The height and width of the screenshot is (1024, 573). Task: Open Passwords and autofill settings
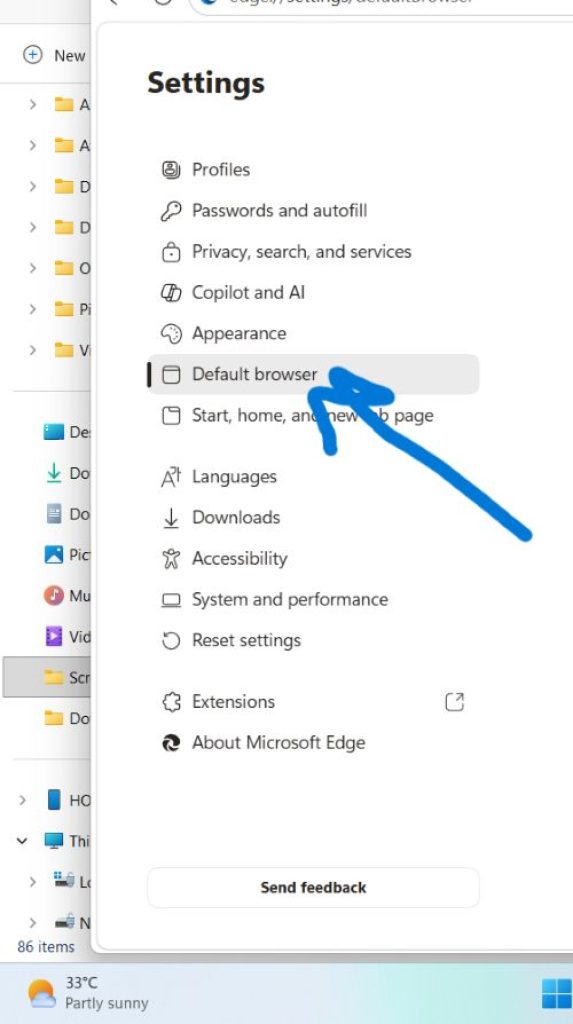313,211
